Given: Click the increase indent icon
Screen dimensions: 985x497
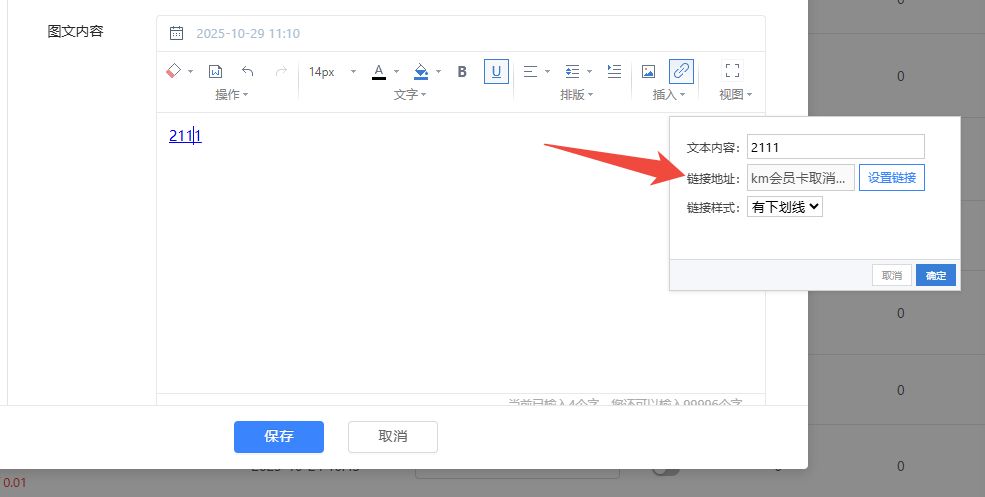Looking at the screenshot, I should click(614, 71).
